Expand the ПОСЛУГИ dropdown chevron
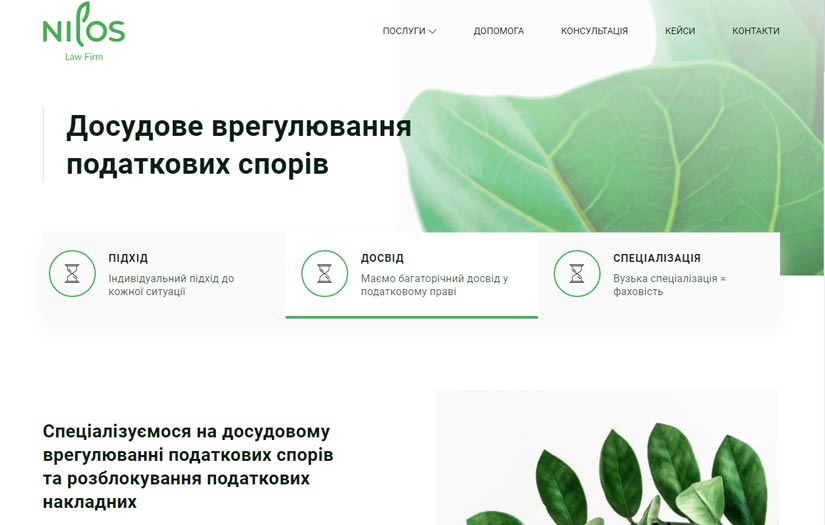The image size is (825, 525). pyautogui.click(x=432, y=32)
